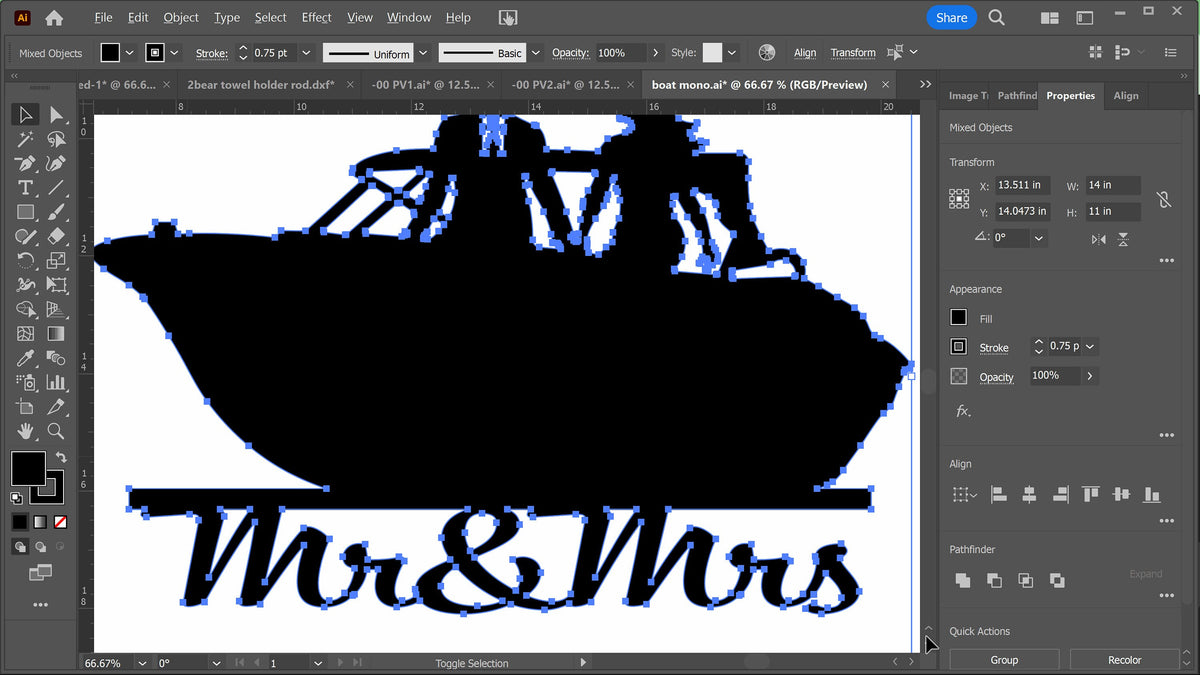Viewport: 1200px width, 675px height.
Task: Apply Vertical Align Top in Align section
Action: click(x=1090, y=494)
